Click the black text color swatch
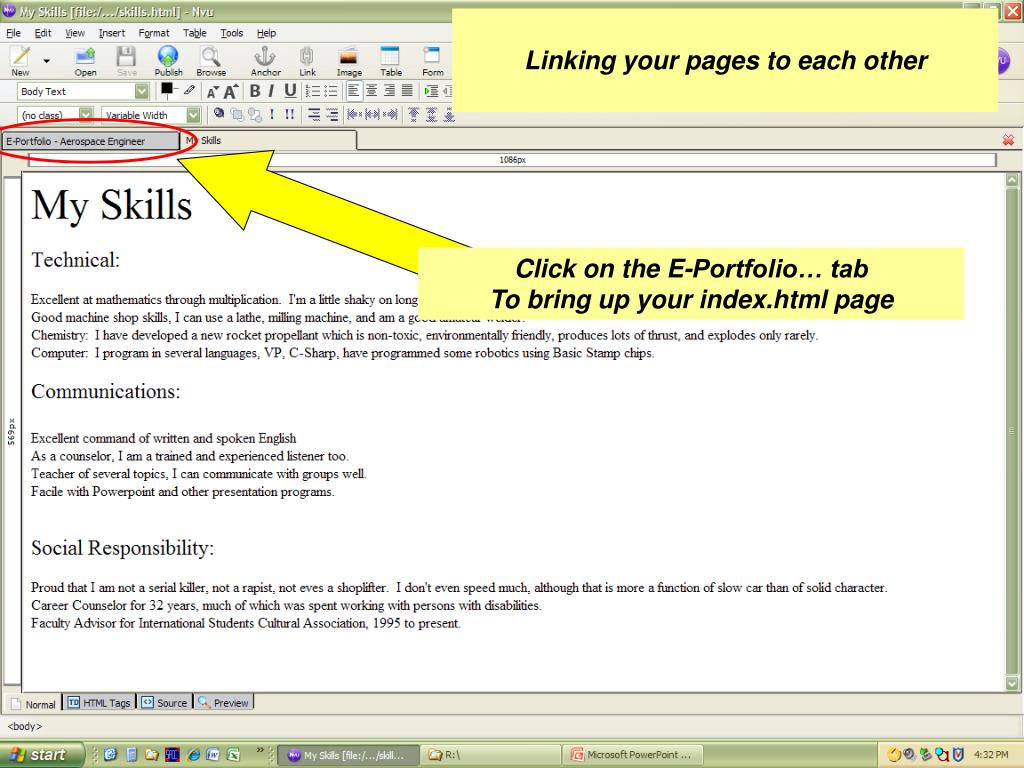1024x768 pixels. (167, 89)
